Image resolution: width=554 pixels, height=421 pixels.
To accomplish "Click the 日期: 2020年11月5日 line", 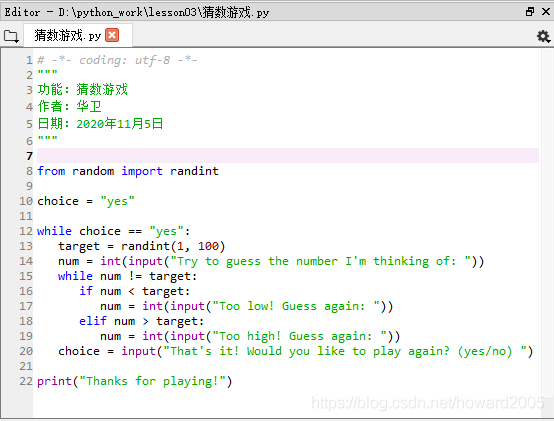I will (x=100, y=124).
